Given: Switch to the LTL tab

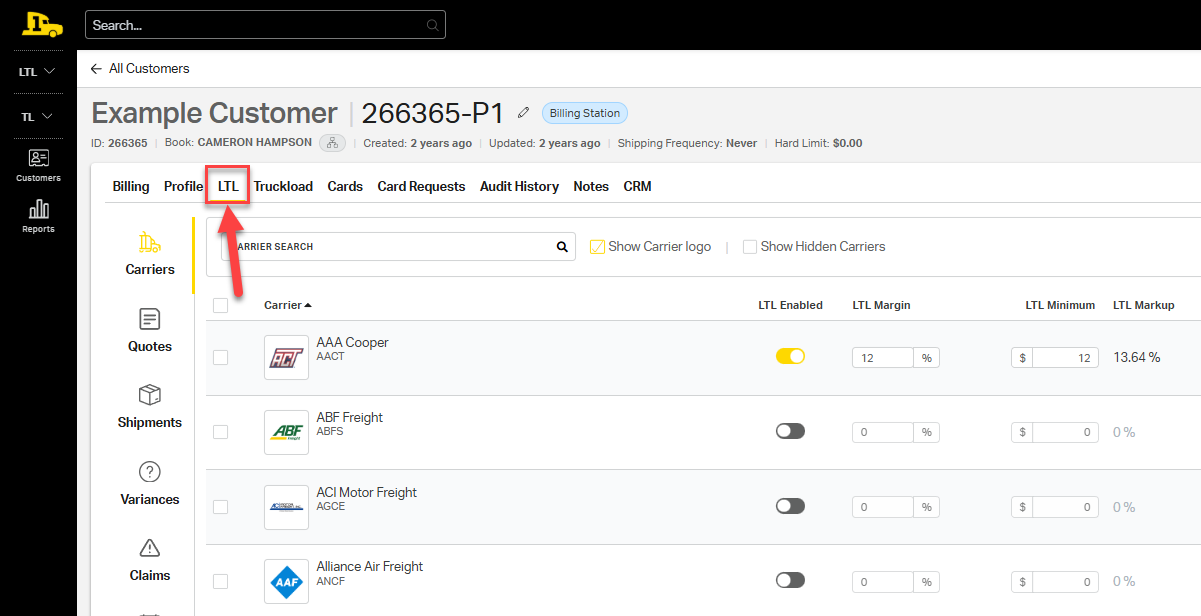Looking at the screenshot, I should tap(228, 187).
